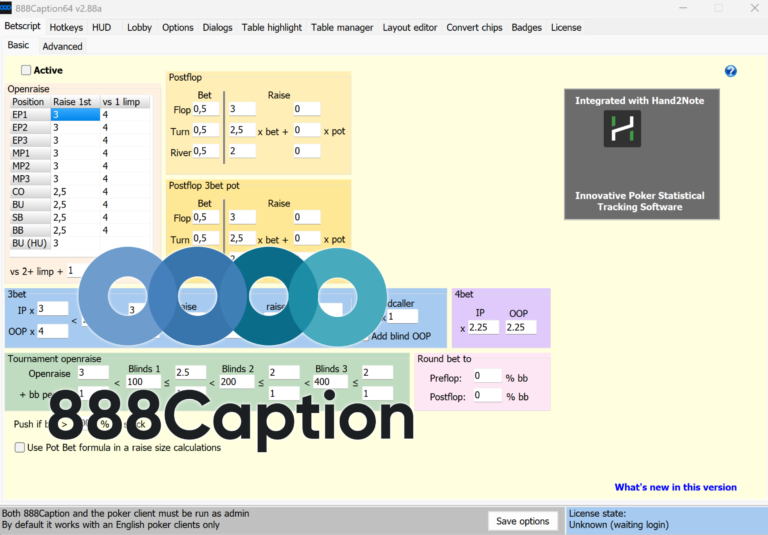Click the Postflop Turn Bet field
768x535 pixels.
206,130
